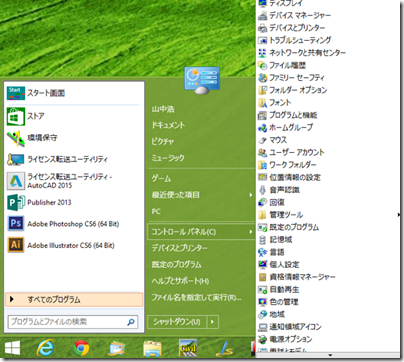404x362 pixels.
Task: Click the デバイス マネージャー icon
Action: pos(262,15)
